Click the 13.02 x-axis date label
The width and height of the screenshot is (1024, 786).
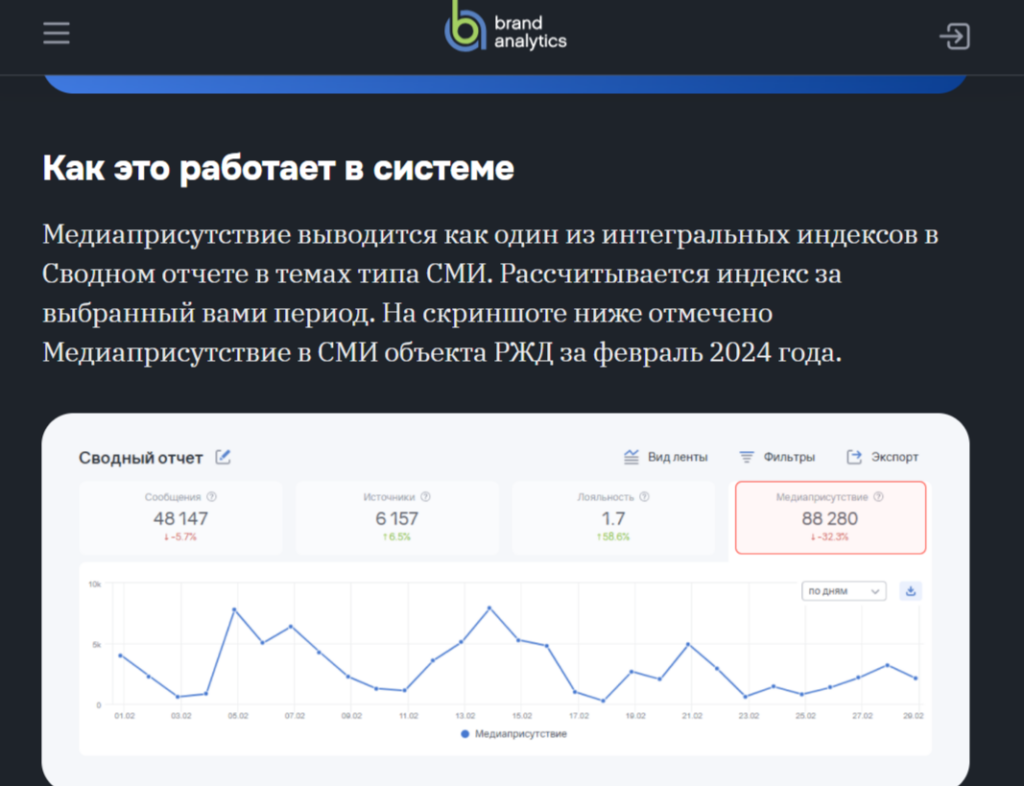pyautogui.click(x=465, y=716)
